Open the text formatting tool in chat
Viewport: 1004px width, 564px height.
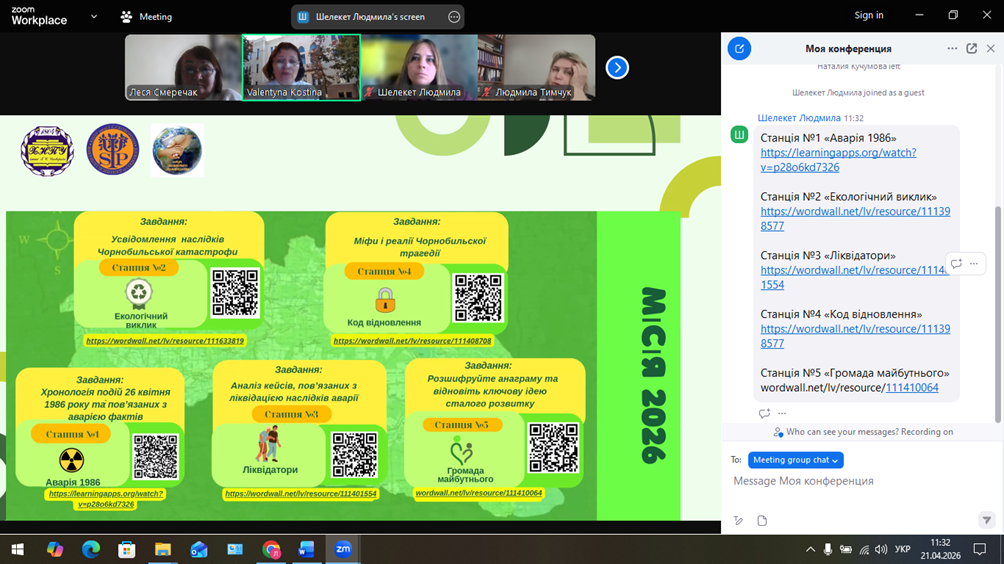pos(738,521)
